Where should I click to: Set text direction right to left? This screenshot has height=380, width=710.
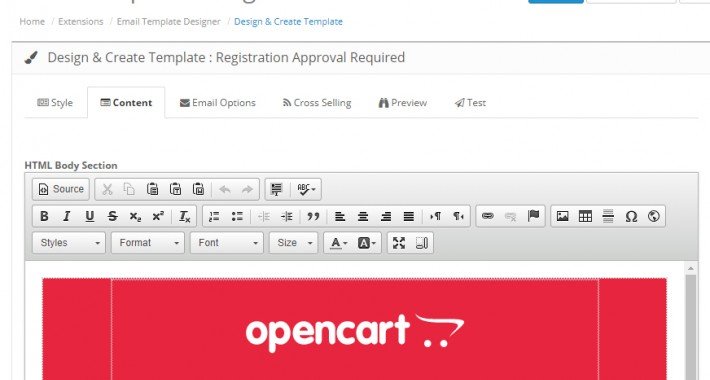point(458,216)
